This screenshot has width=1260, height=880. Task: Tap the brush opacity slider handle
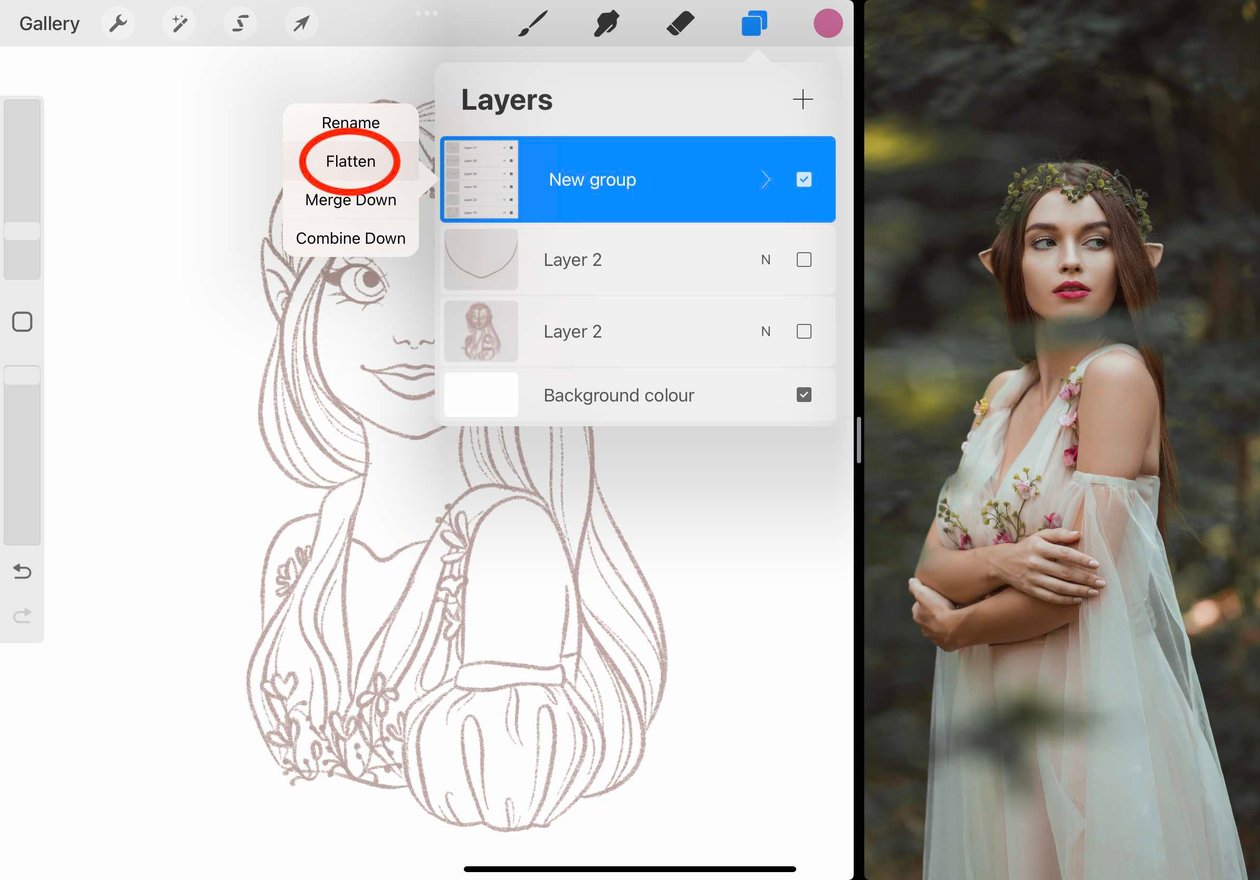pyautogui.click(x=22, y=376)
